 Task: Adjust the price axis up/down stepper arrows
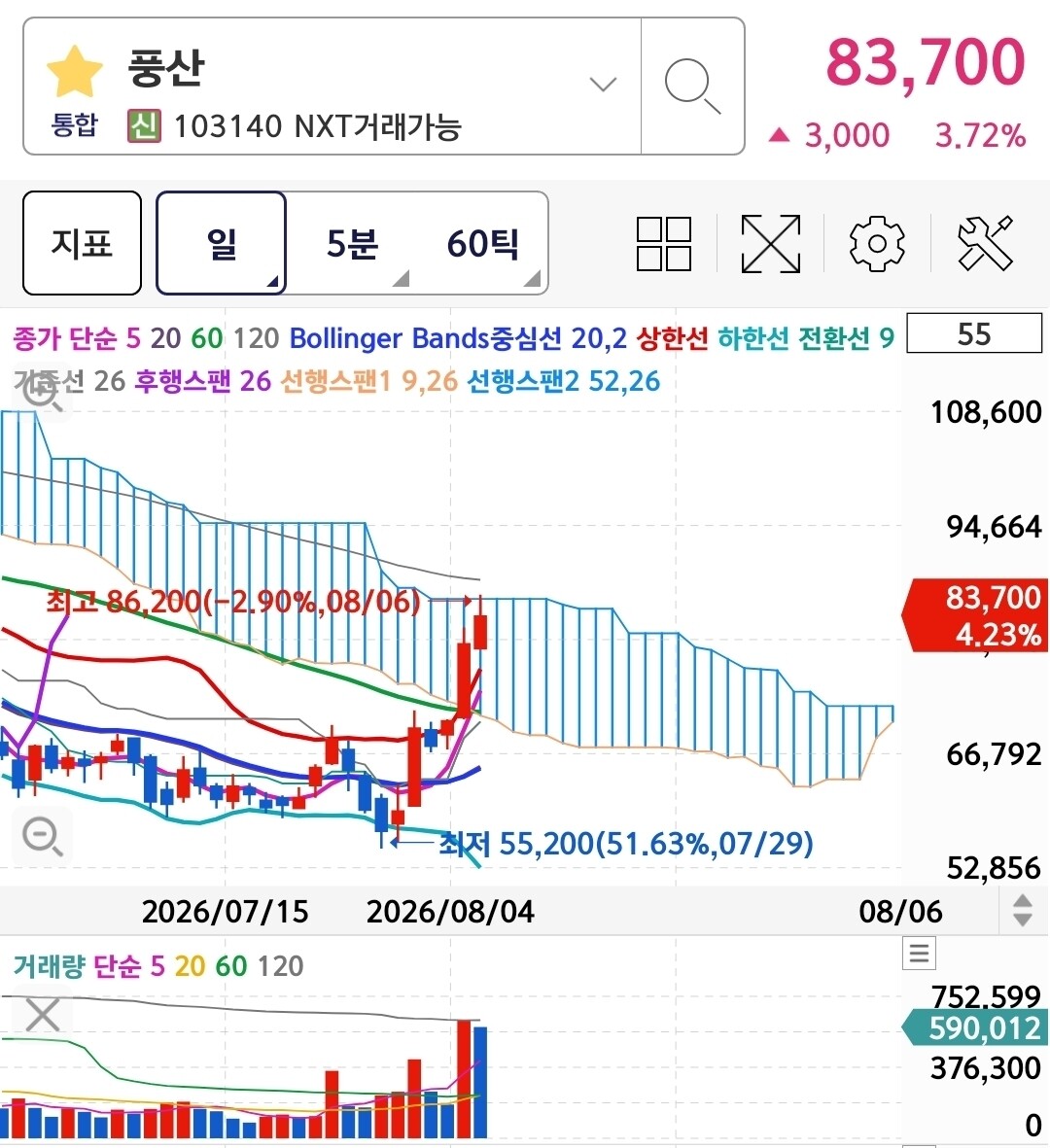click(1022, 911)
